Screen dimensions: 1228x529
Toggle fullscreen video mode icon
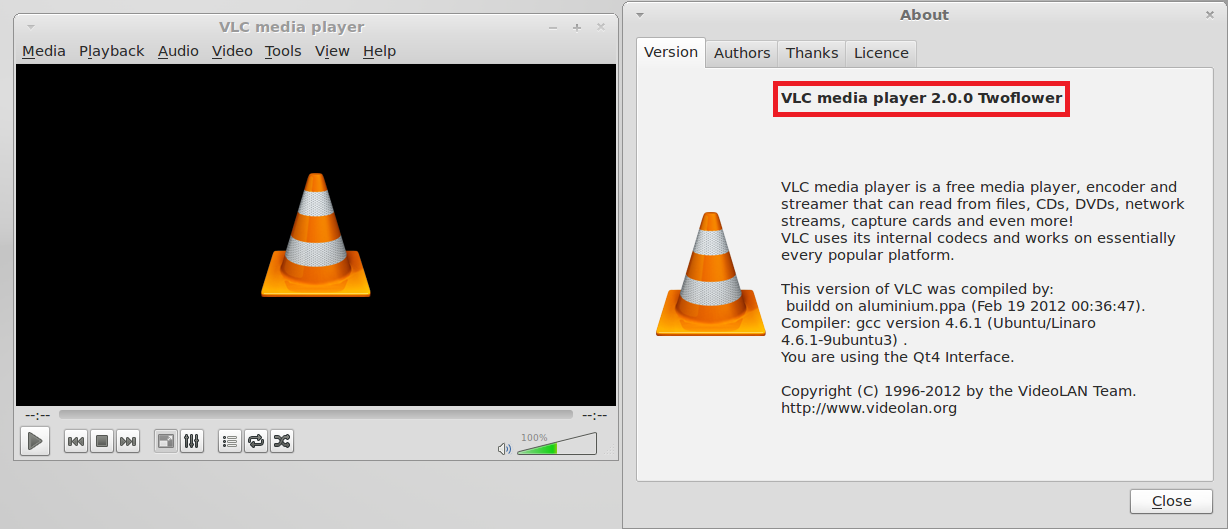pos(166,441)
